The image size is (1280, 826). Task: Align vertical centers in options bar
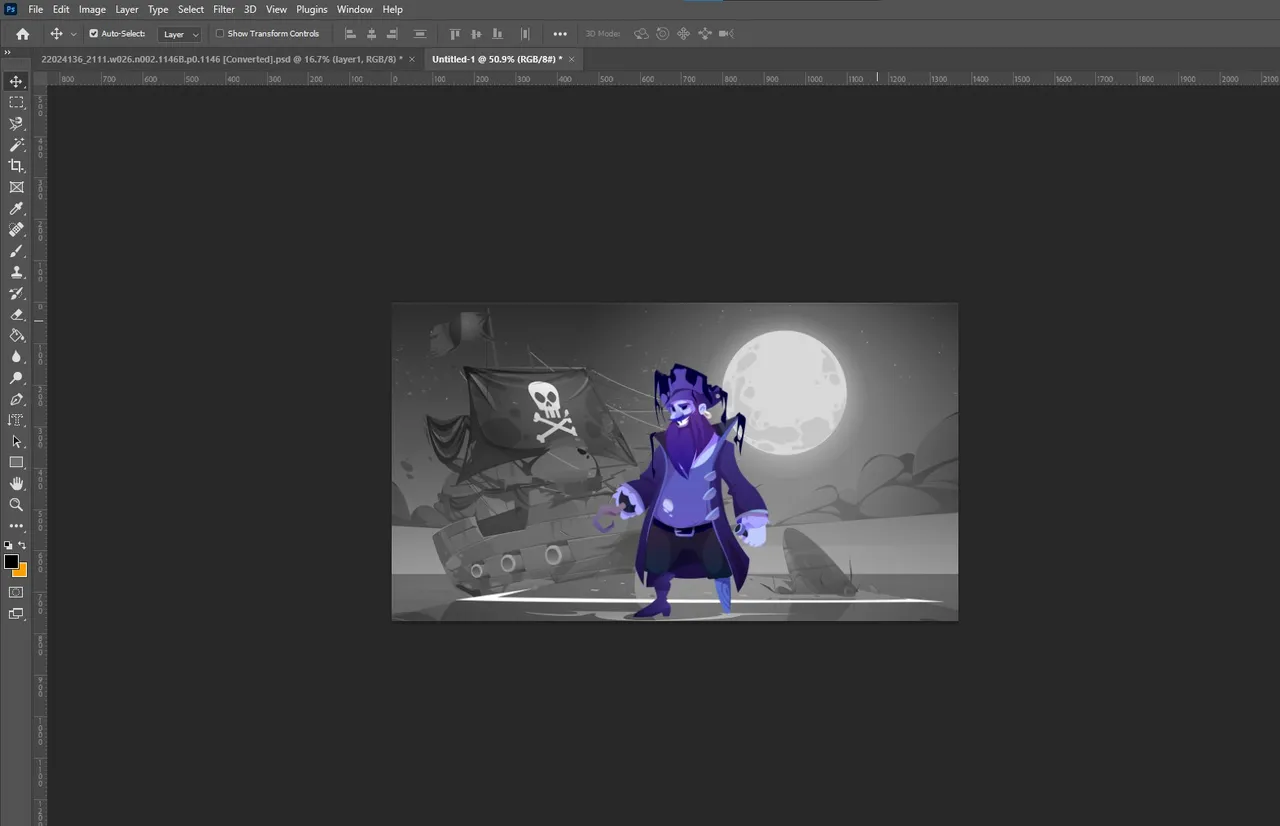coord(476,34)
